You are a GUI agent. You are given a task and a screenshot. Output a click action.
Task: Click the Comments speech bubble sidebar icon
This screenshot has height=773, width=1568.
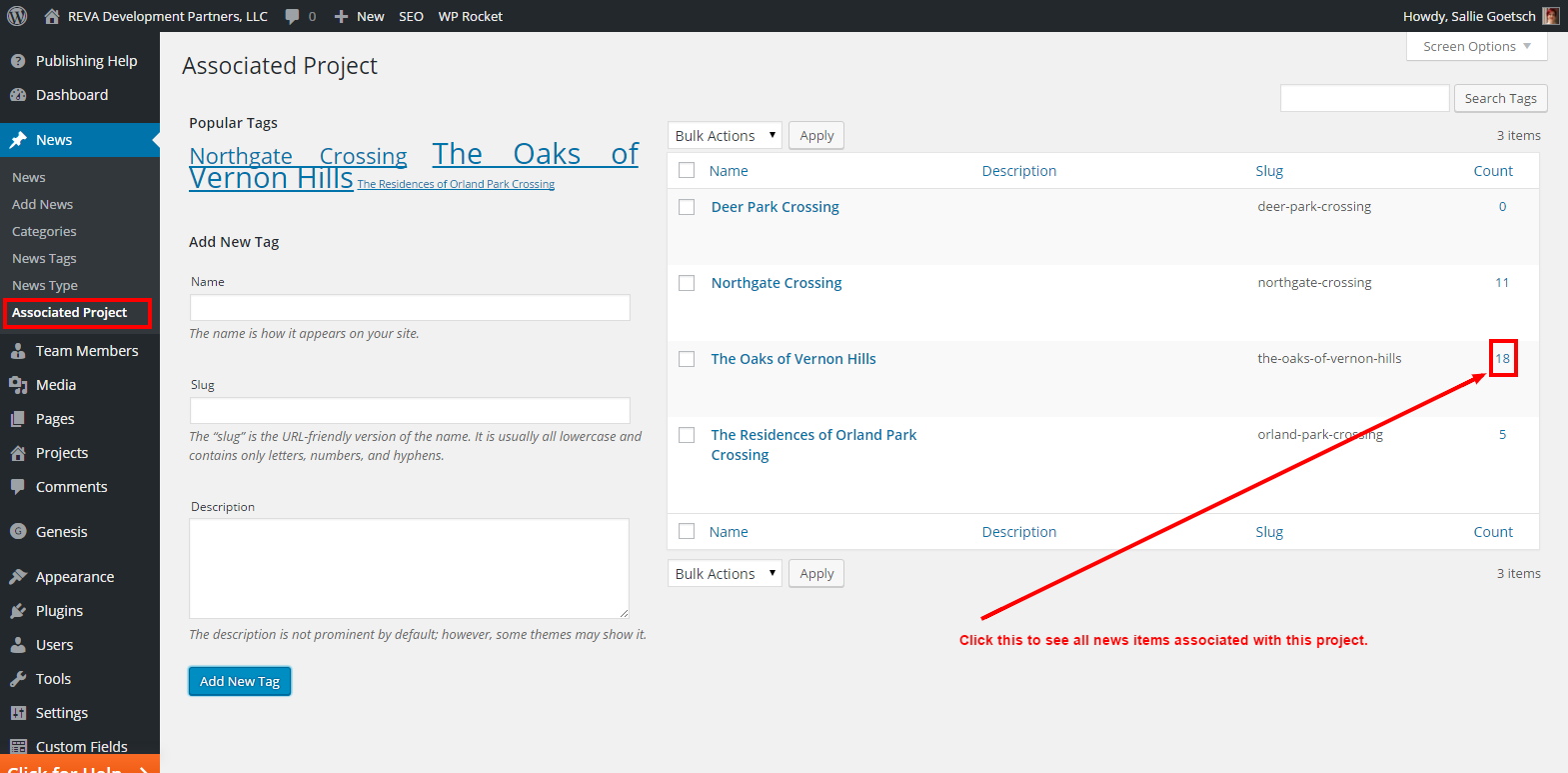(18, 487)
